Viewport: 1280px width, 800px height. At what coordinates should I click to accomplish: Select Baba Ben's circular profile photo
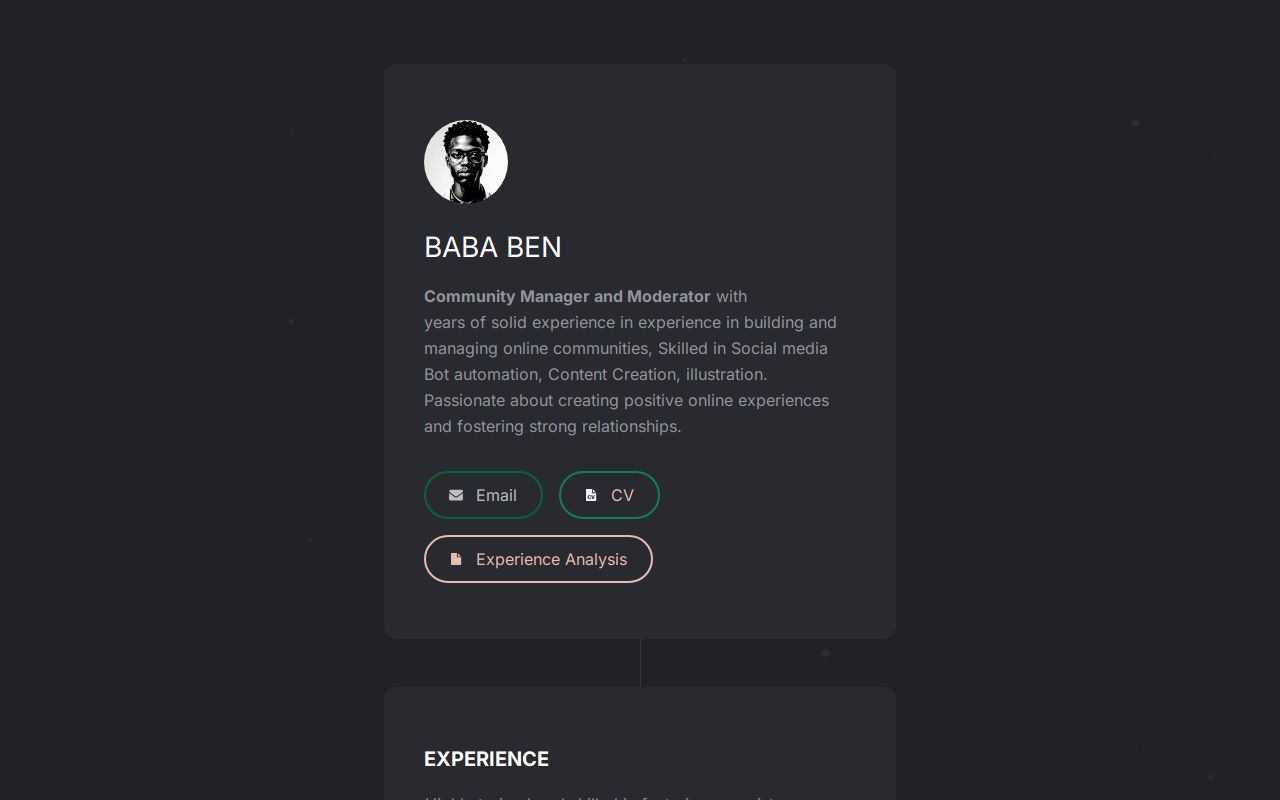coord(466,161)
